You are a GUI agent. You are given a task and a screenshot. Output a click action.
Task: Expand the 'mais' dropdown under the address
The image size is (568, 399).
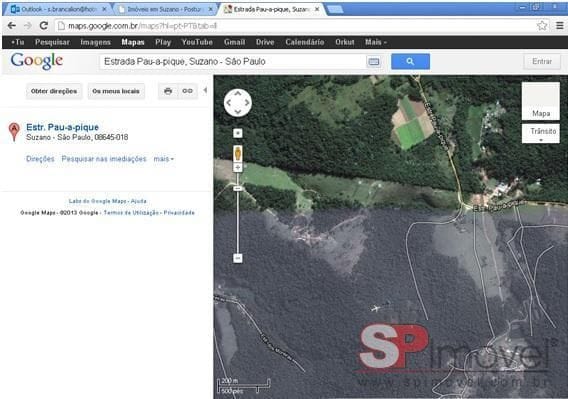(x=164, y=159)
